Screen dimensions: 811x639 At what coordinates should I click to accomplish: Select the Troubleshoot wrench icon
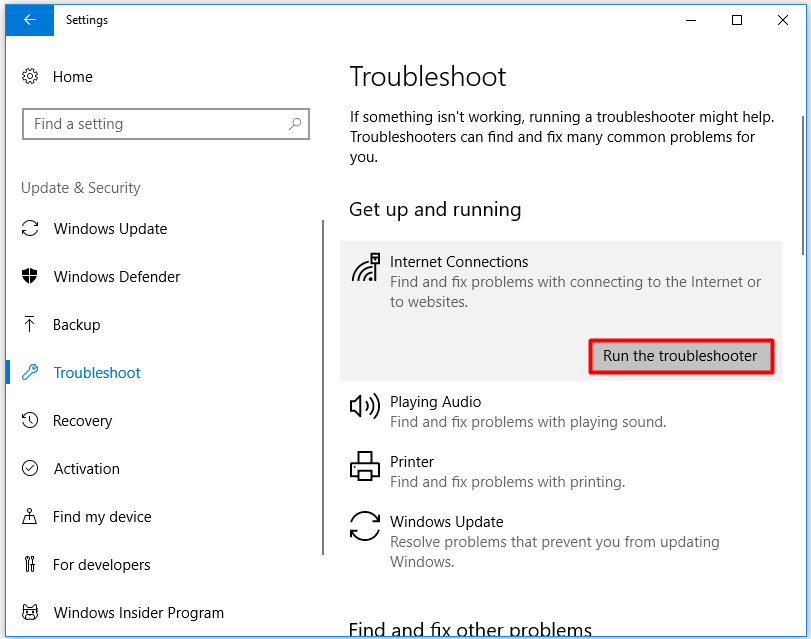(x=30, y=373)
